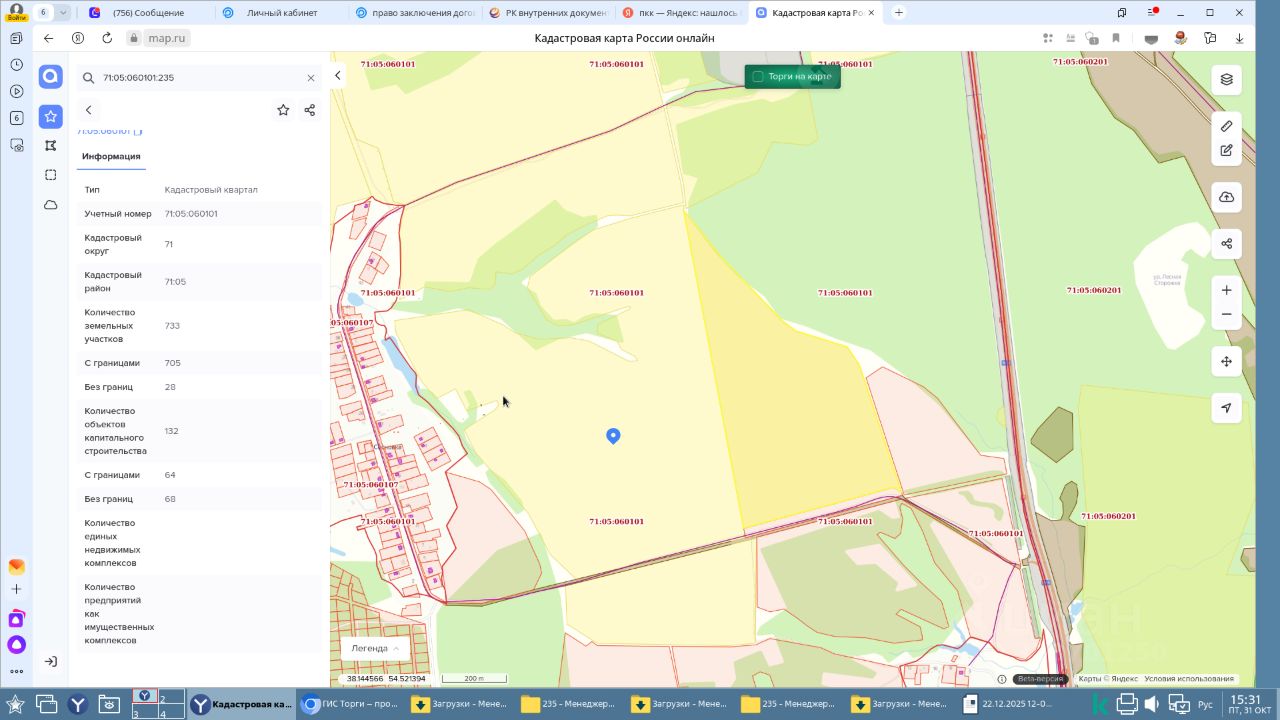Screen dimensions: 1280x720
Task: Switch to the пкк — Яндекс browser tab
Action: (682, 13)
